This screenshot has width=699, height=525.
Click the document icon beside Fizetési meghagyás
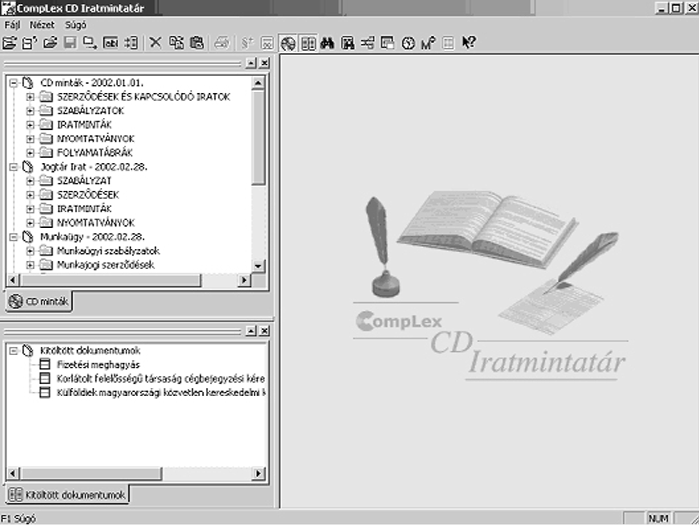click(x=45, y=365)
